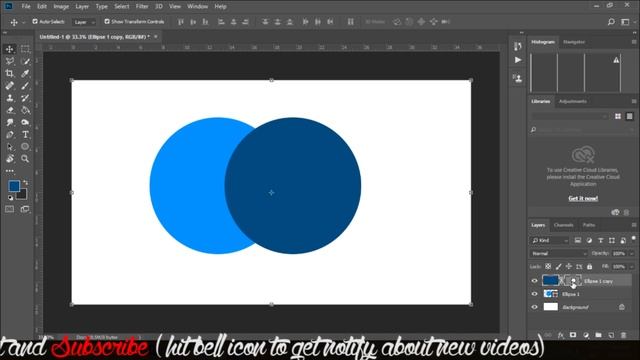Image resolution: width=640 pixels, height=360 pixels.
Task: Reset default foreground and background colors
Action: click(10, 198)
